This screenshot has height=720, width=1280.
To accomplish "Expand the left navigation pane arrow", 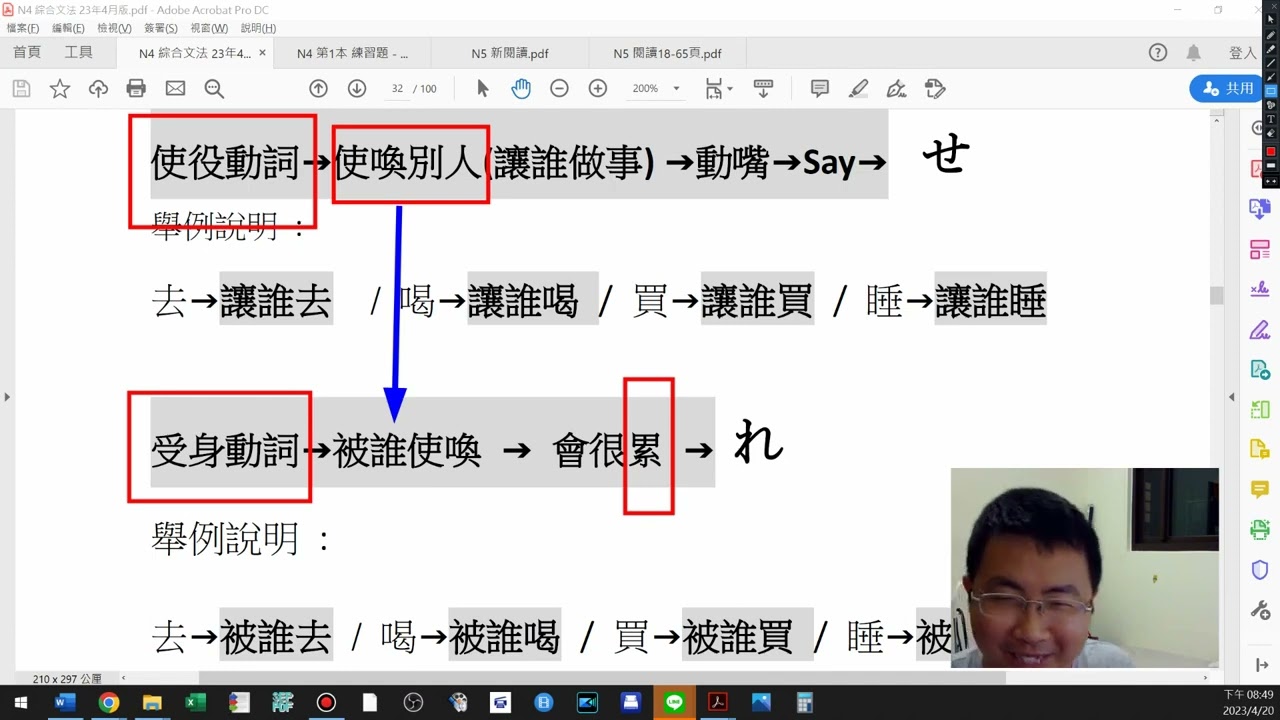I will 7,397.
